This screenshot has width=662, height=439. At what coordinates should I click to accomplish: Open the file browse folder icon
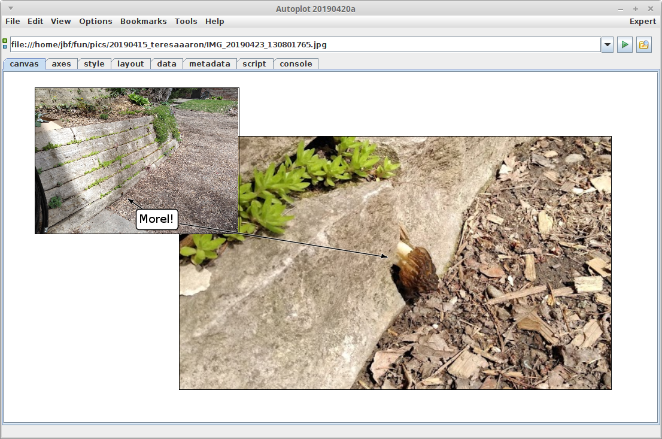click(x=643, y=44)
